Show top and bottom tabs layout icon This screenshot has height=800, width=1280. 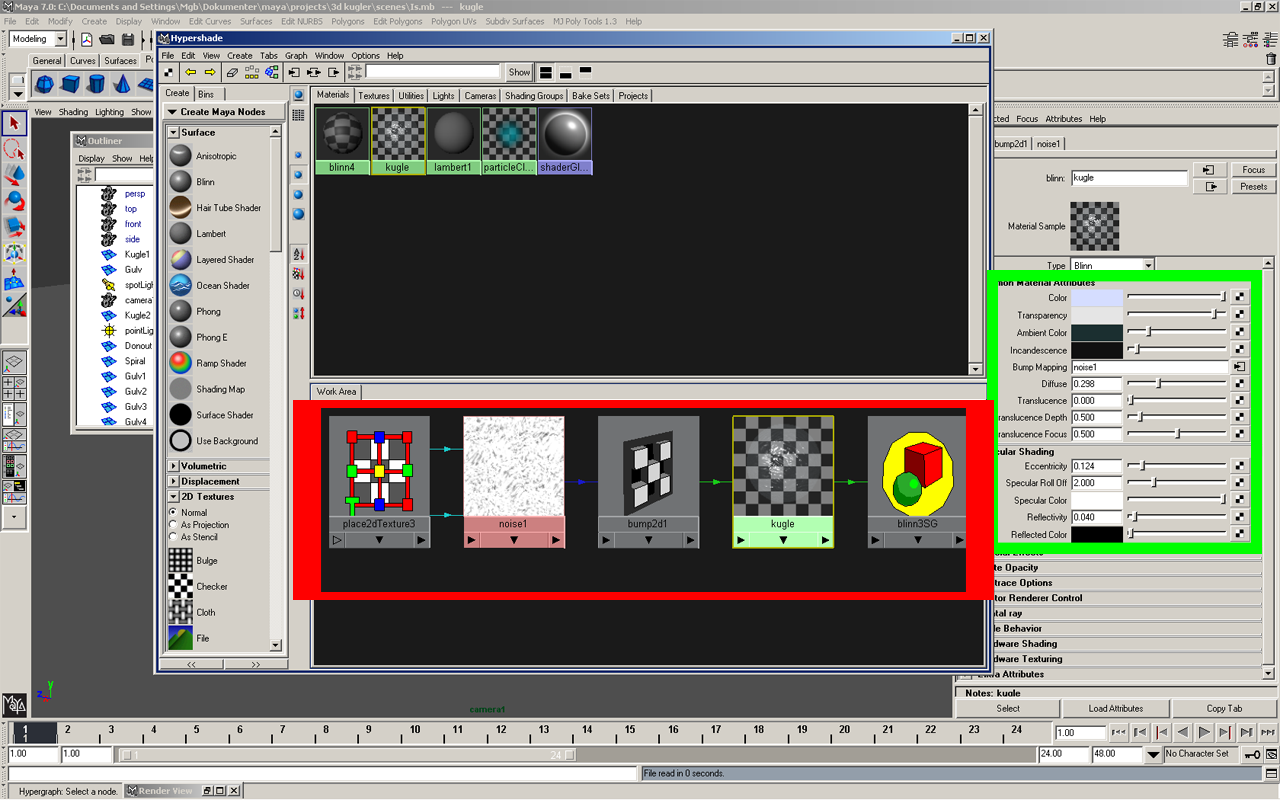546,72
